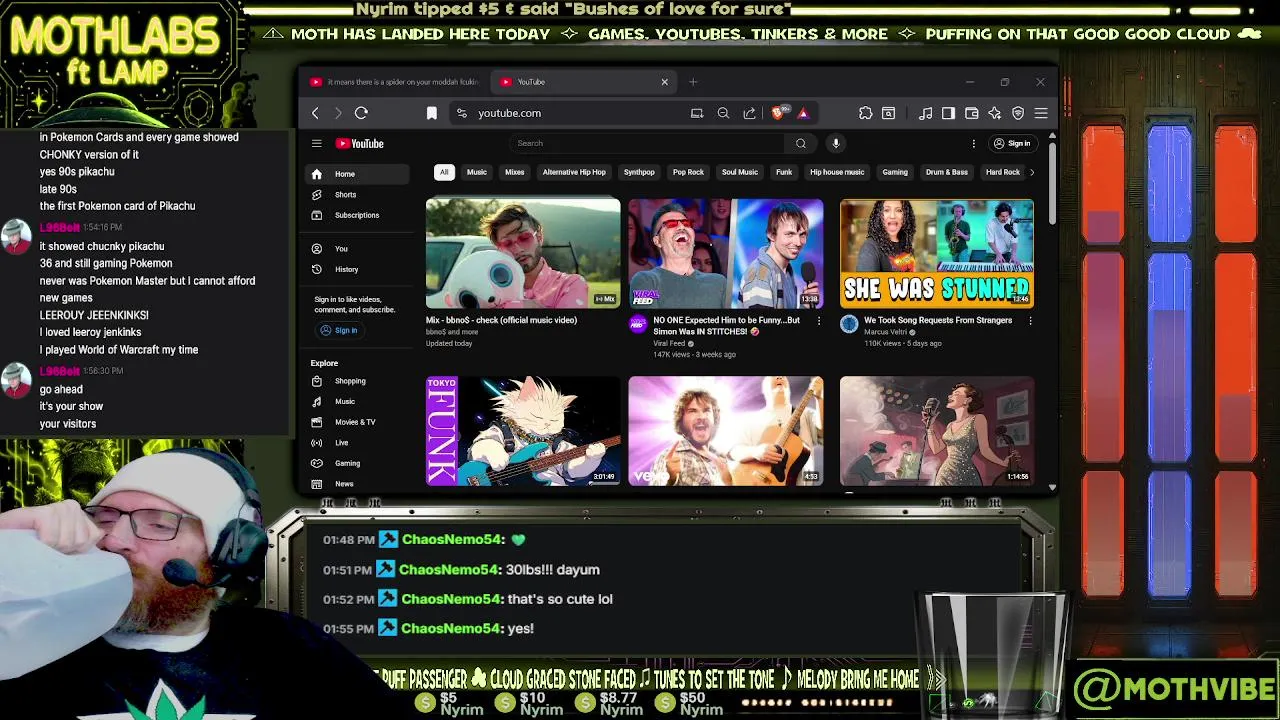The width and height of the screenshot is (1280, 720).
Task: Open History in the sidebar
Action: pyautogui.click(x=357, y=269)
